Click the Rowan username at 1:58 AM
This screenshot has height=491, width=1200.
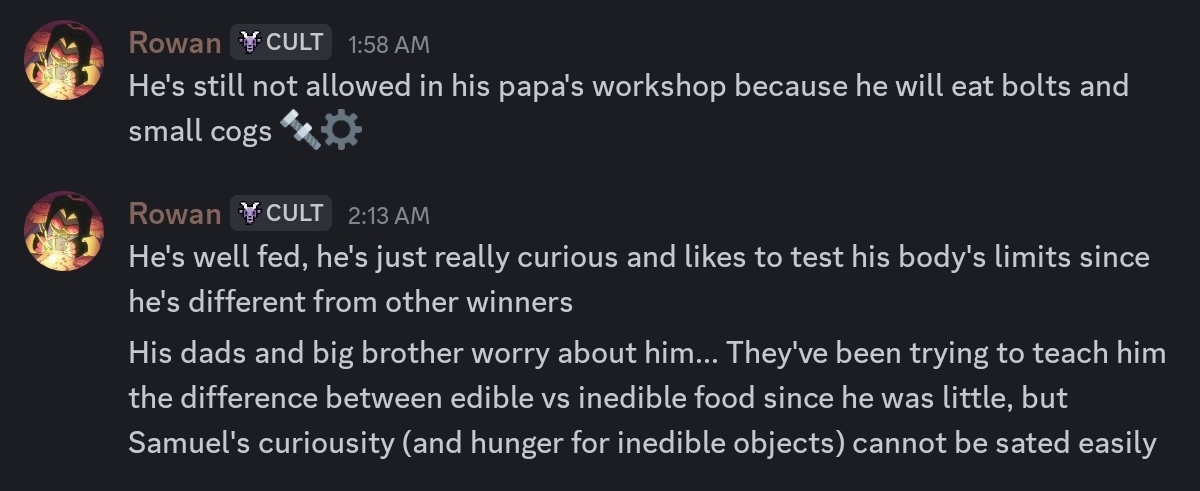[175, 42]
